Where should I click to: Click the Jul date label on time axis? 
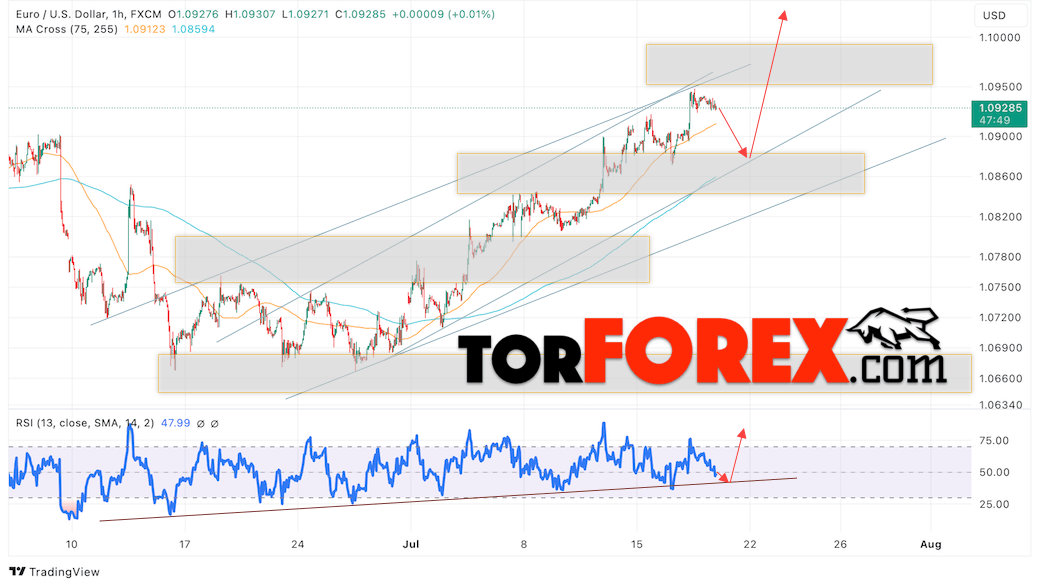[x=411, y=545]
